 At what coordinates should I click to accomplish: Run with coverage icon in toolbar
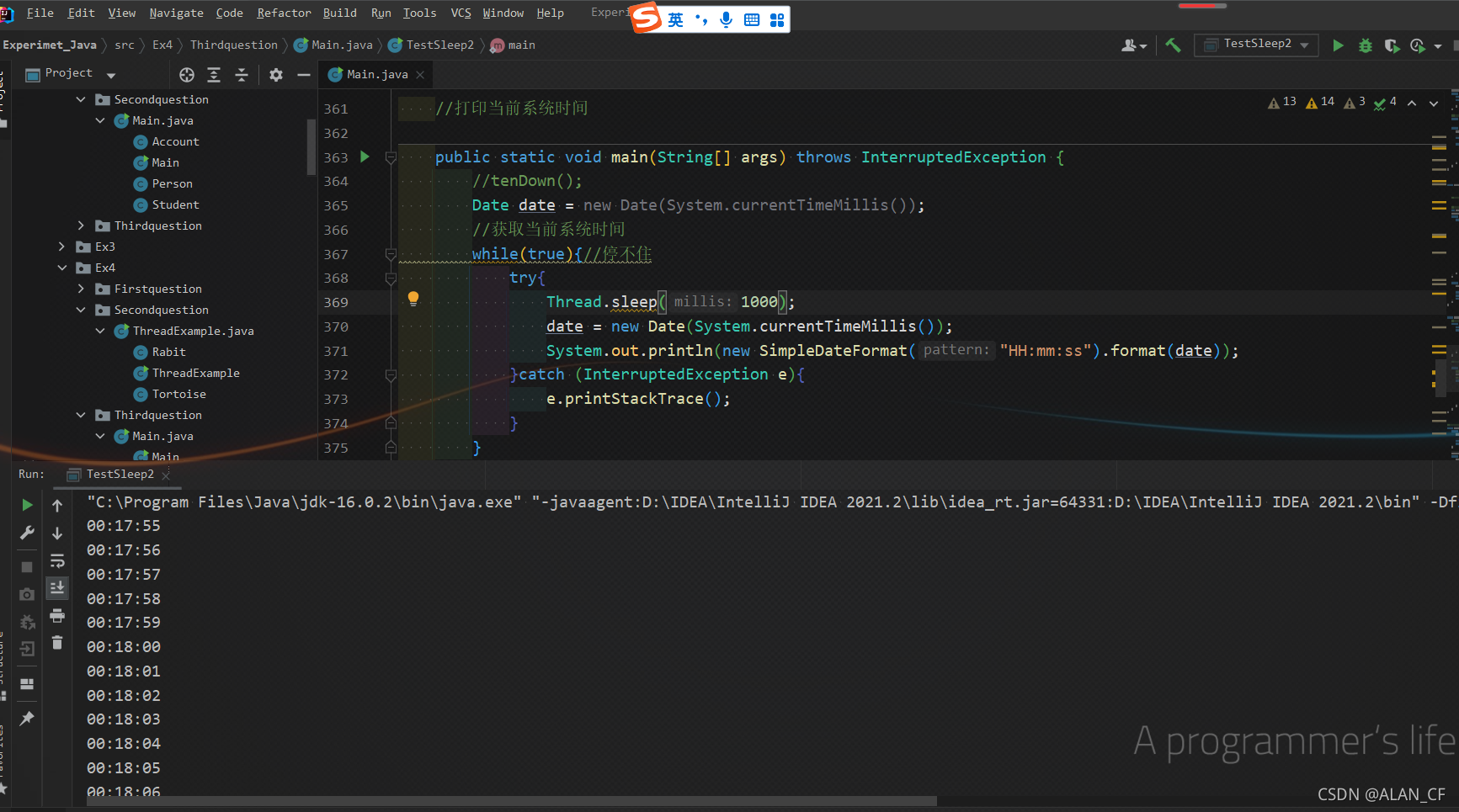[1392, 45]
